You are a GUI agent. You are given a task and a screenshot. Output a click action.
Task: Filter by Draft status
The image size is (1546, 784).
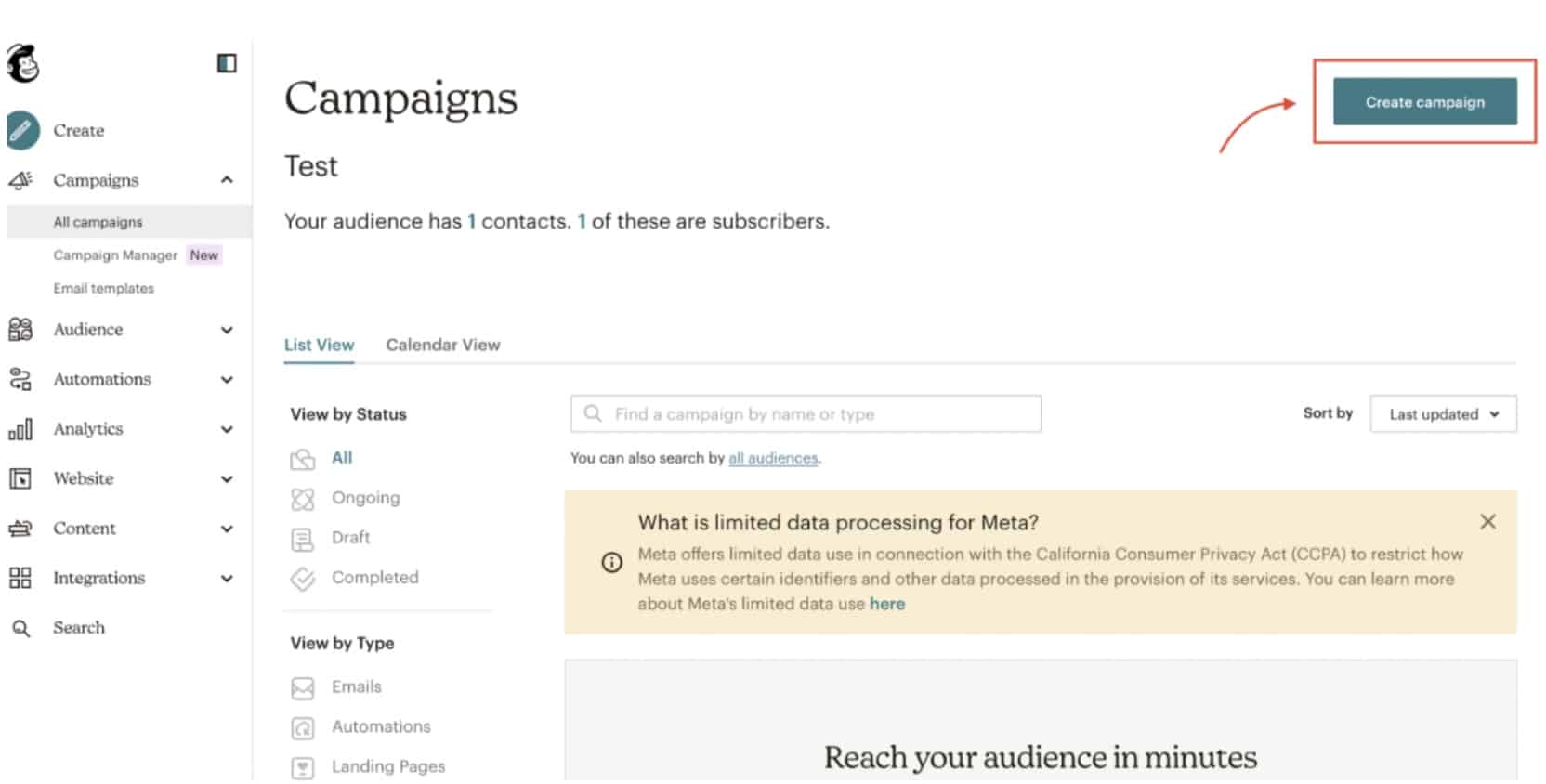350,538
